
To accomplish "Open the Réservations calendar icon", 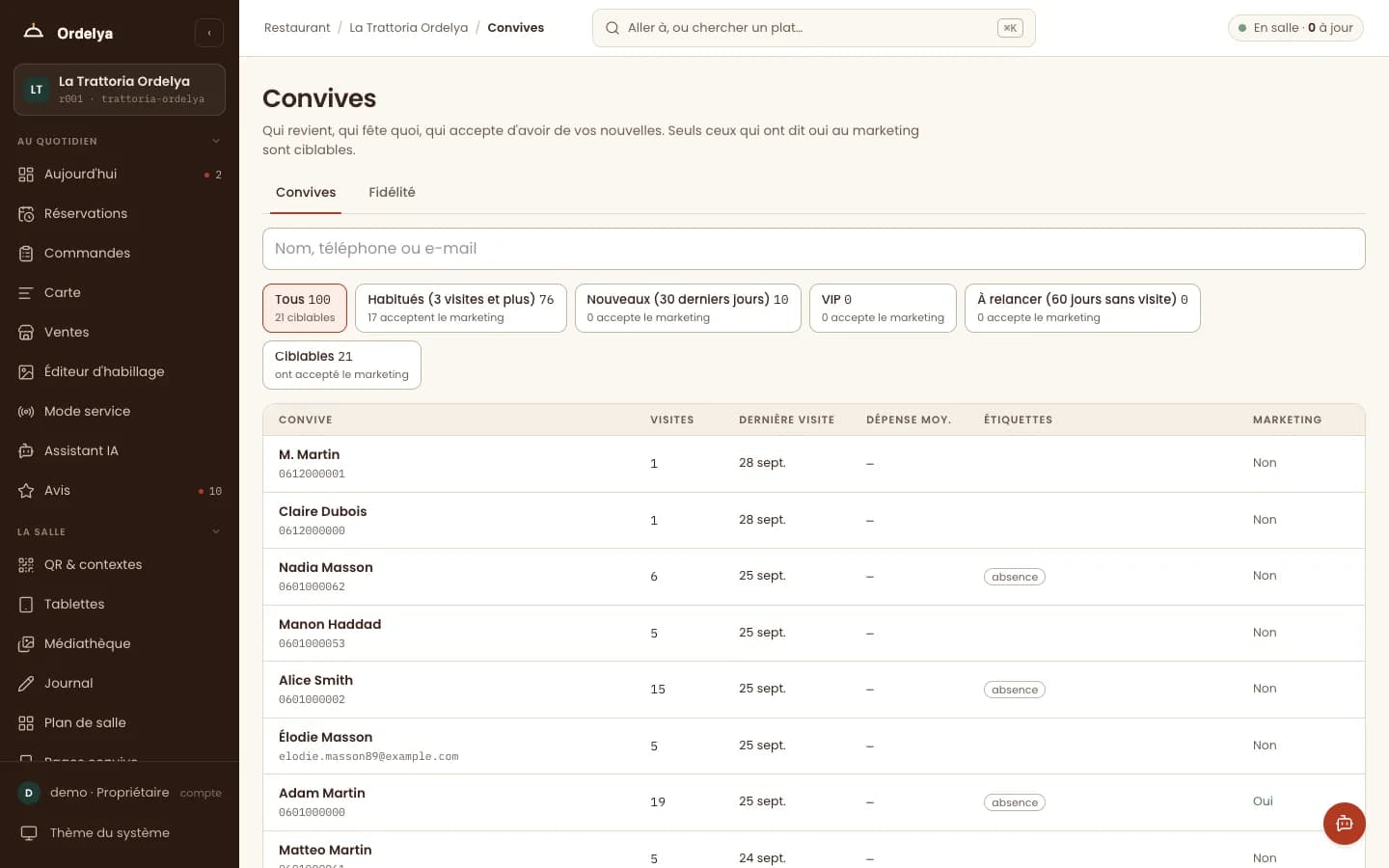I will tap(26, 214).
